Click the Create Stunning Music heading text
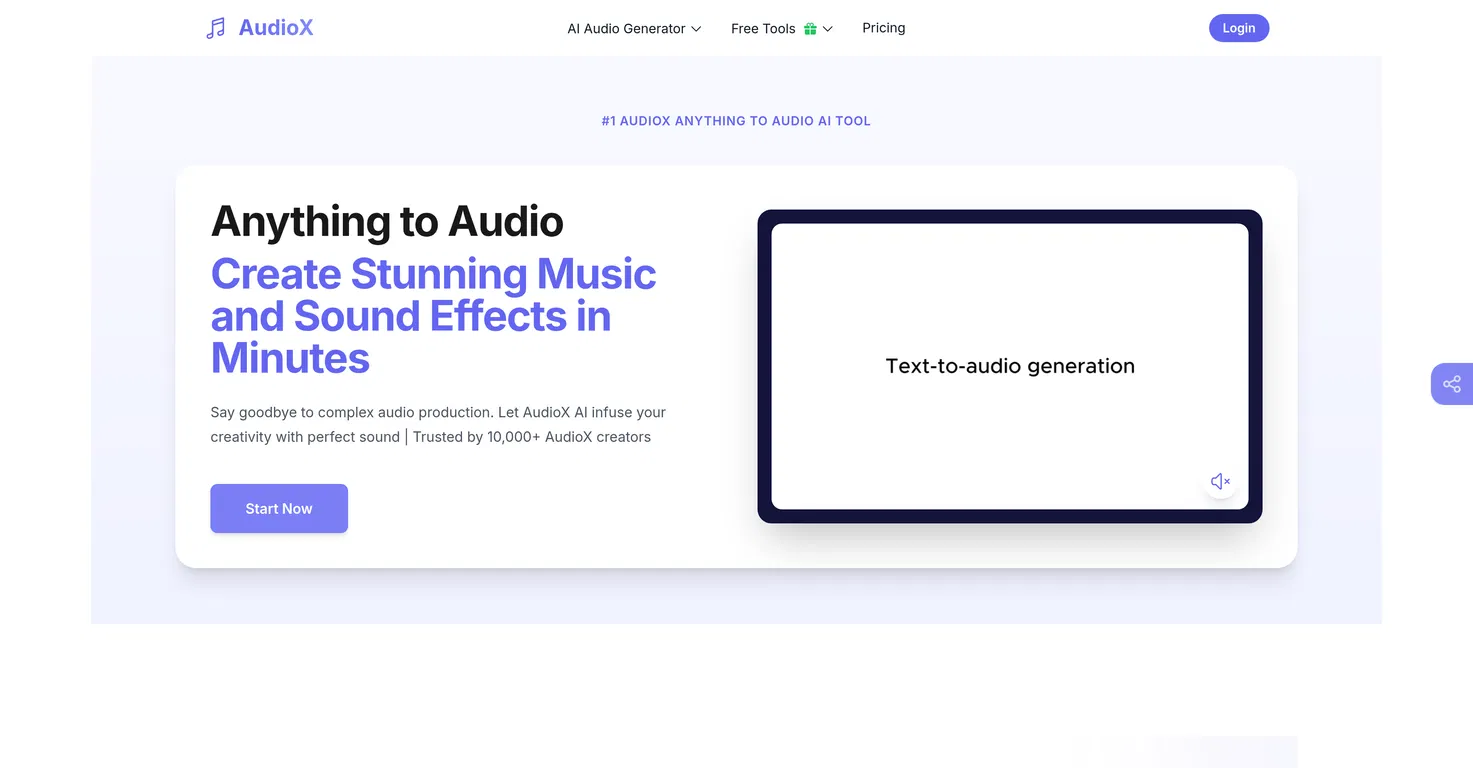This screenshot has width=1473, height=768. click(433, 315)
